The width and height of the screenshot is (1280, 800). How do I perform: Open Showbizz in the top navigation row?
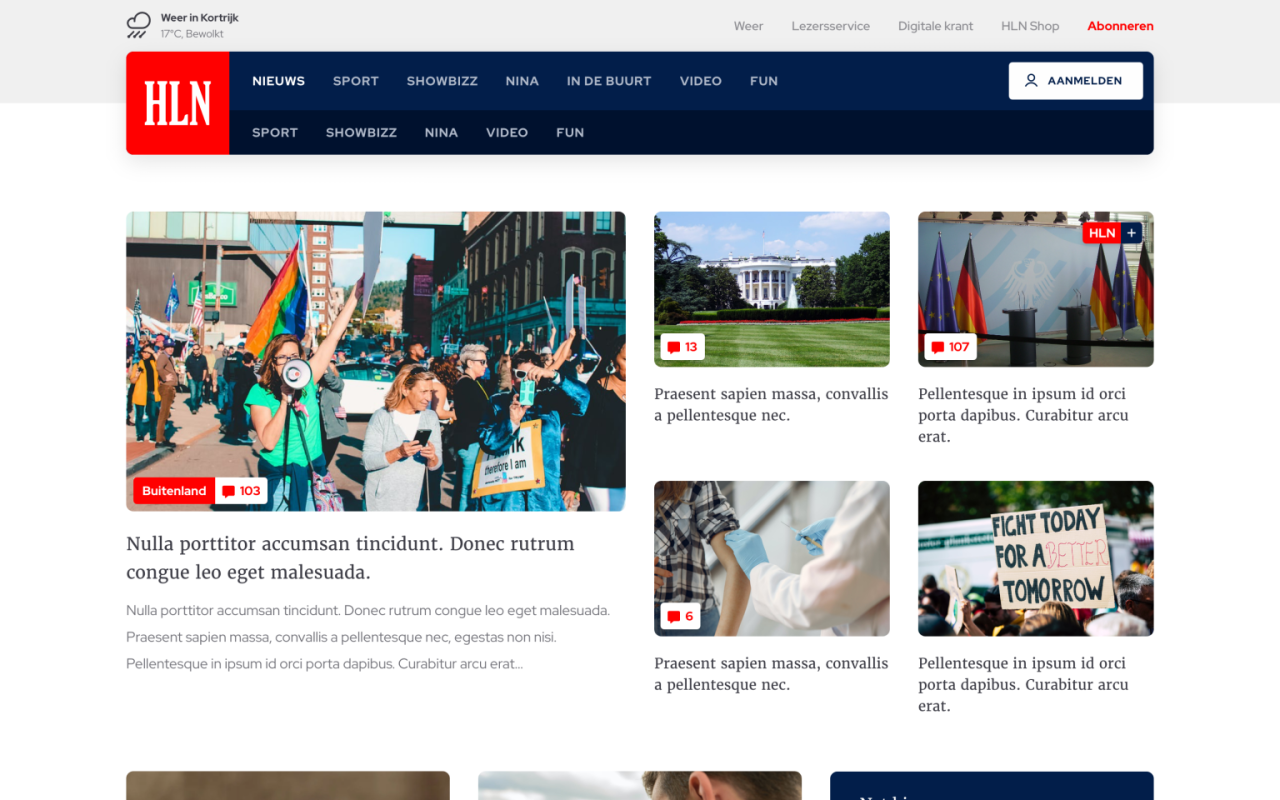coord(442,81)
